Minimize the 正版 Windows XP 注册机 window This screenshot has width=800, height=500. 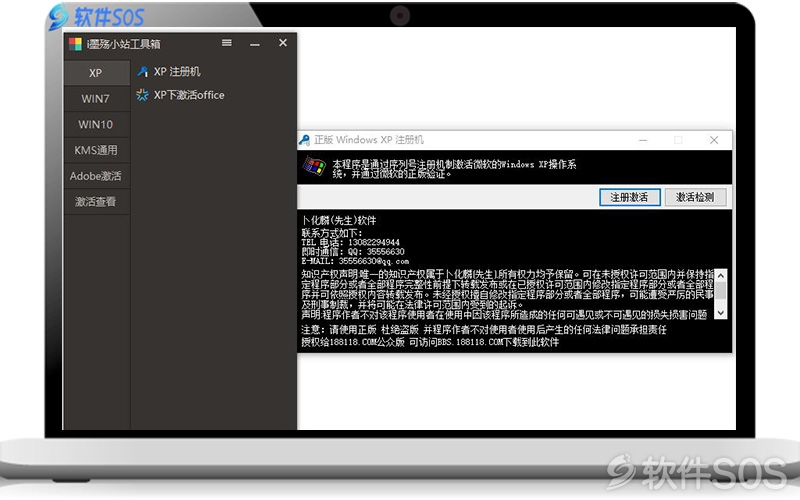[643, 140]
